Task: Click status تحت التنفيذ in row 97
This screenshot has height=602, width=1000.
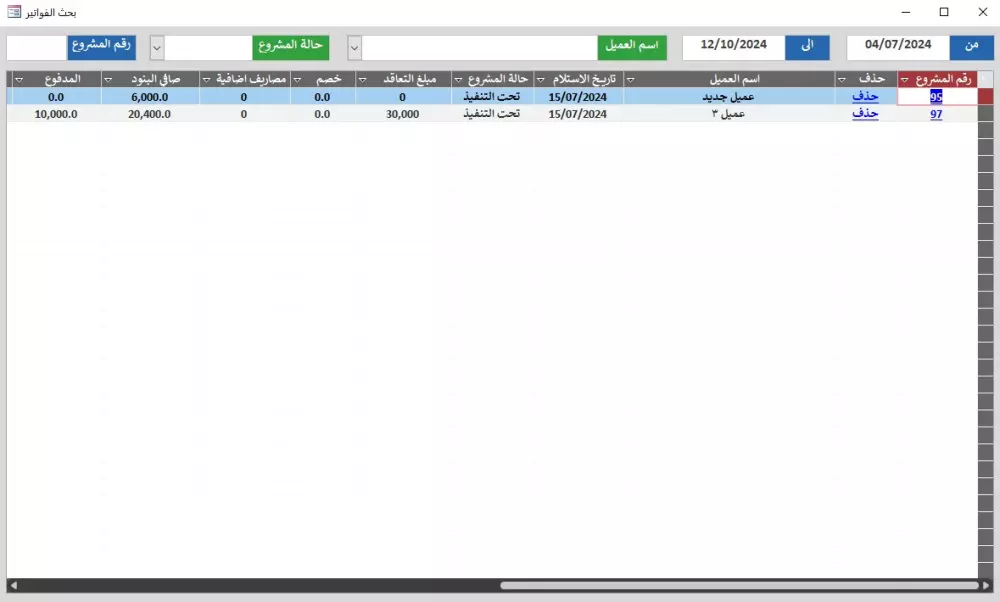Action: click(x=492, y=114)
